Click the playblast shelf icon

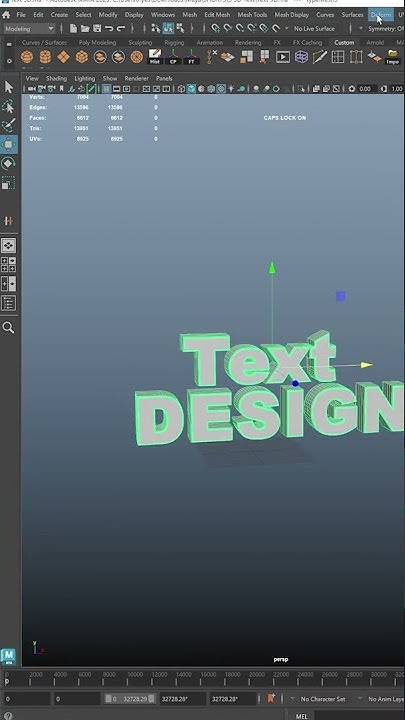tap(283, 57)
